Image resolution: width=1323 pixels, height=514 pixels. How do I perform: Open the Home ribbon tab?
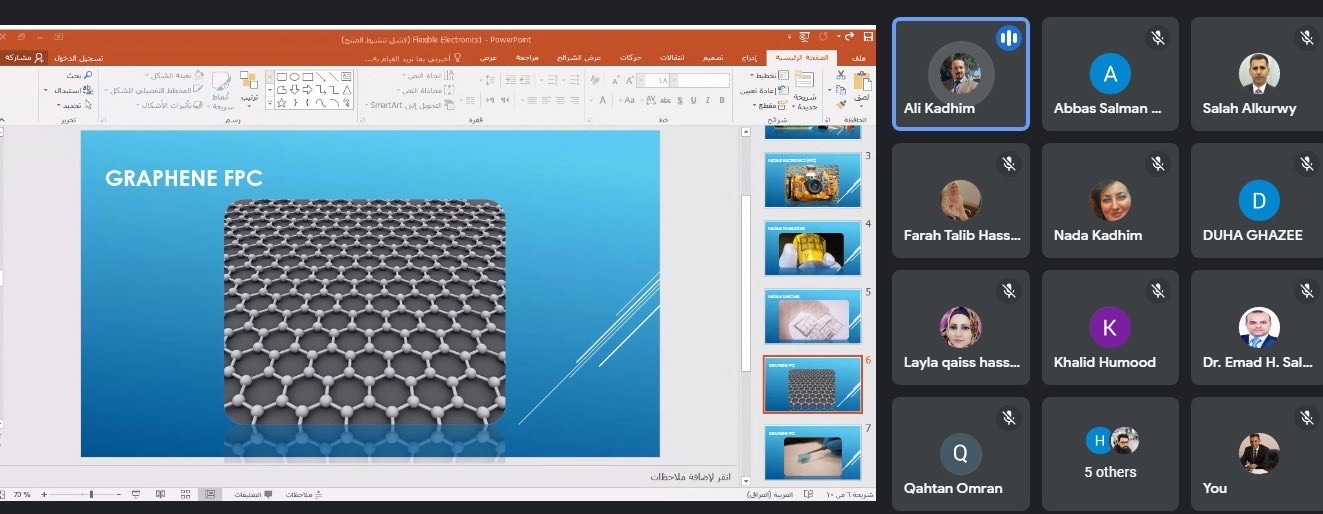pyautogui.click(x=801, y=58)
